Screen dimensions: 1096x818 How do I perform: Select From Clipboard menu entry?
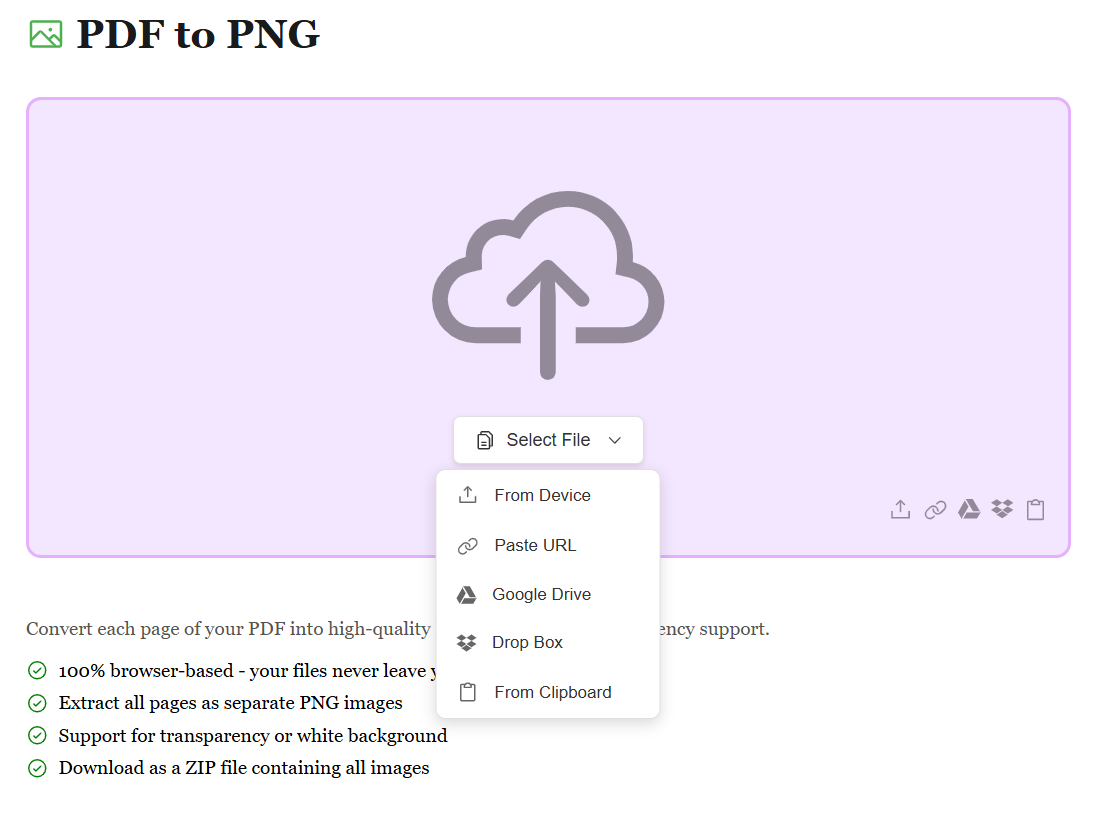[x=552, y=692]
